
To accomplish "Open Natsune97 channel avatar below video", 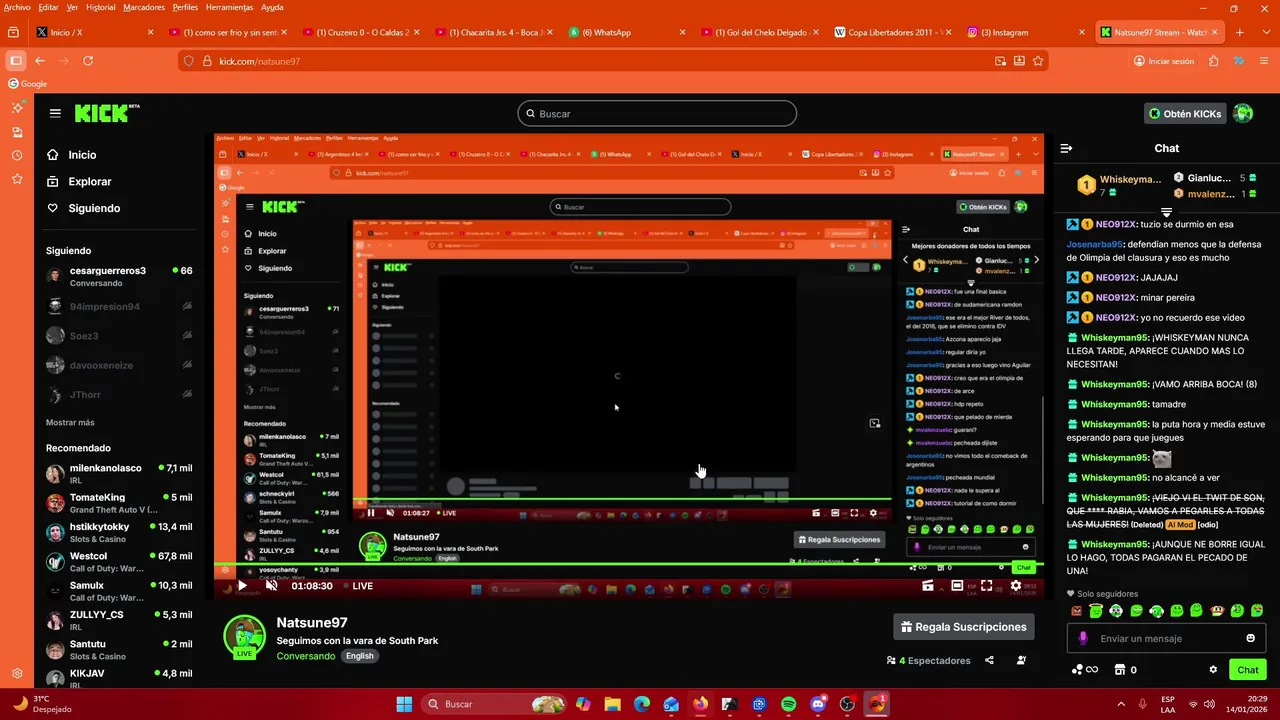I will [244, 636].
